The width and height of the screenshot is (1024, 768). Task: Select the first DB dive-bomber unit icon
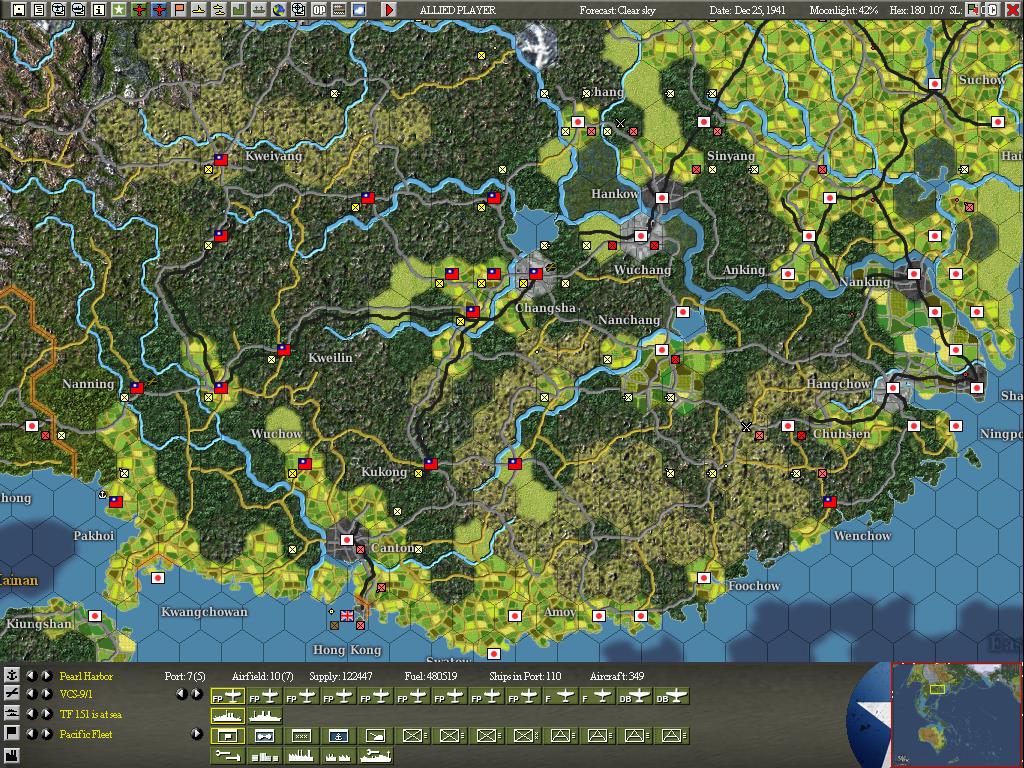coord(635,696)
